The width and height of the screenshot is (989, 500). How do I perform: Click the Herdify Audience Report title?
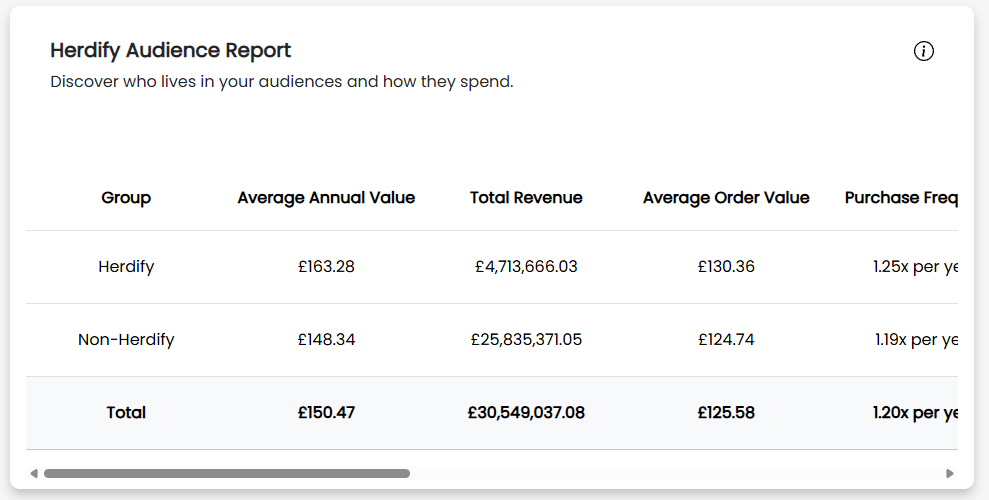pyautogui.click(x=171, y=50)
